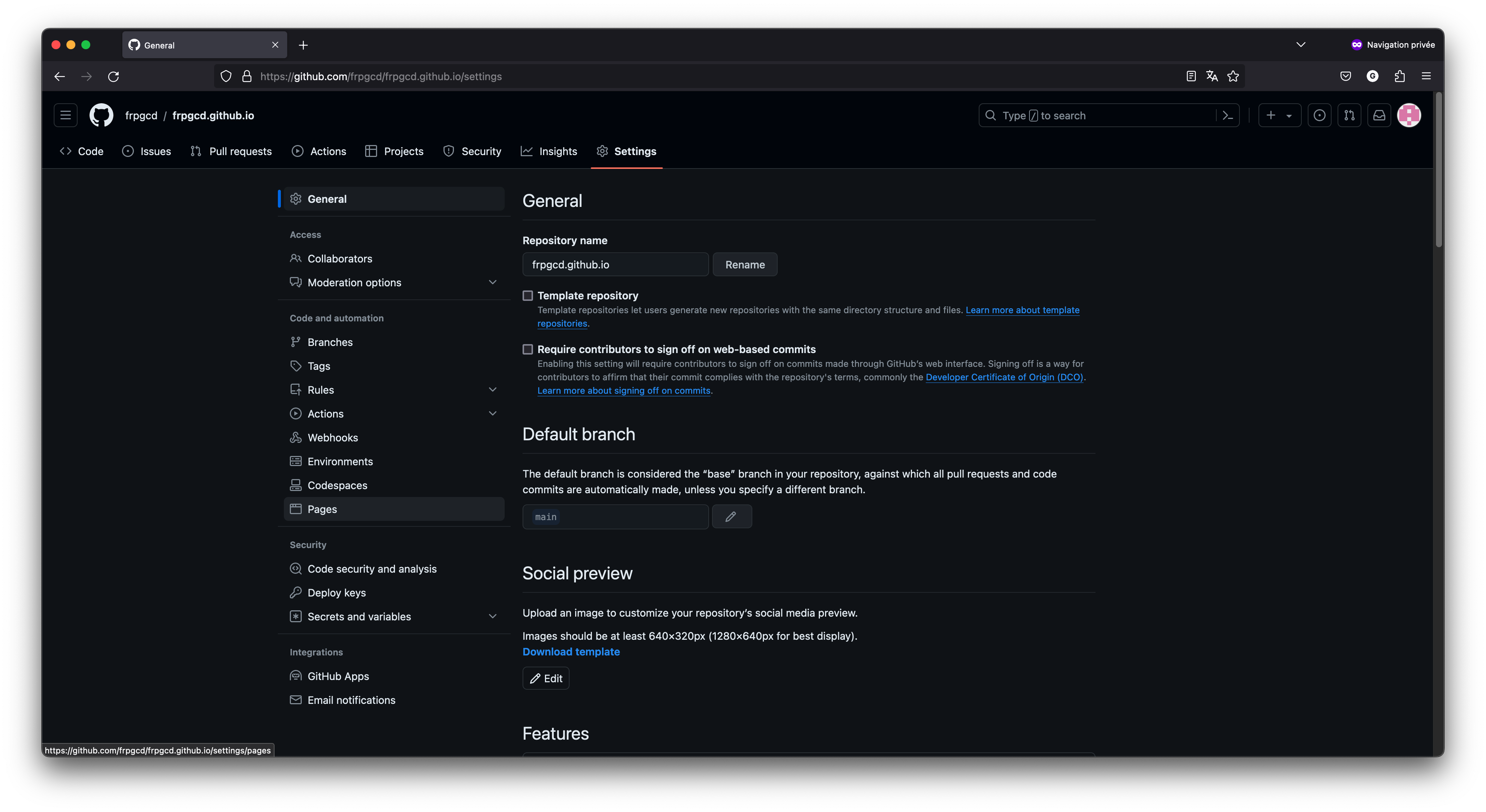
Task: Close the General browser tab
Action: point(275,45)
